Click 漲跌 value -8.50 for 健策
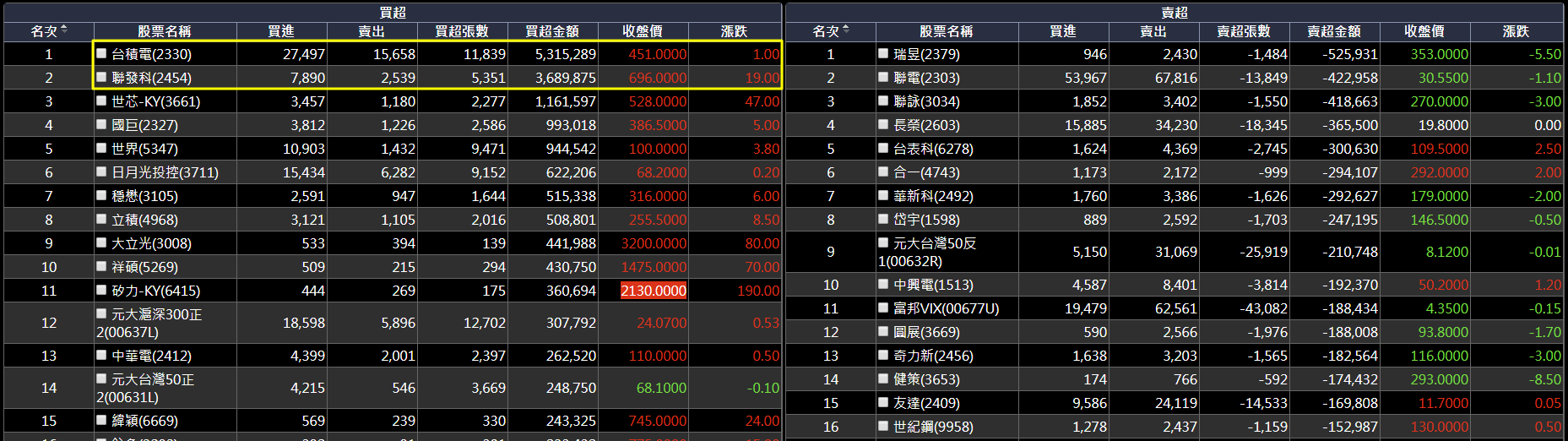1568x441 pixels. [x=1544, y=379]
